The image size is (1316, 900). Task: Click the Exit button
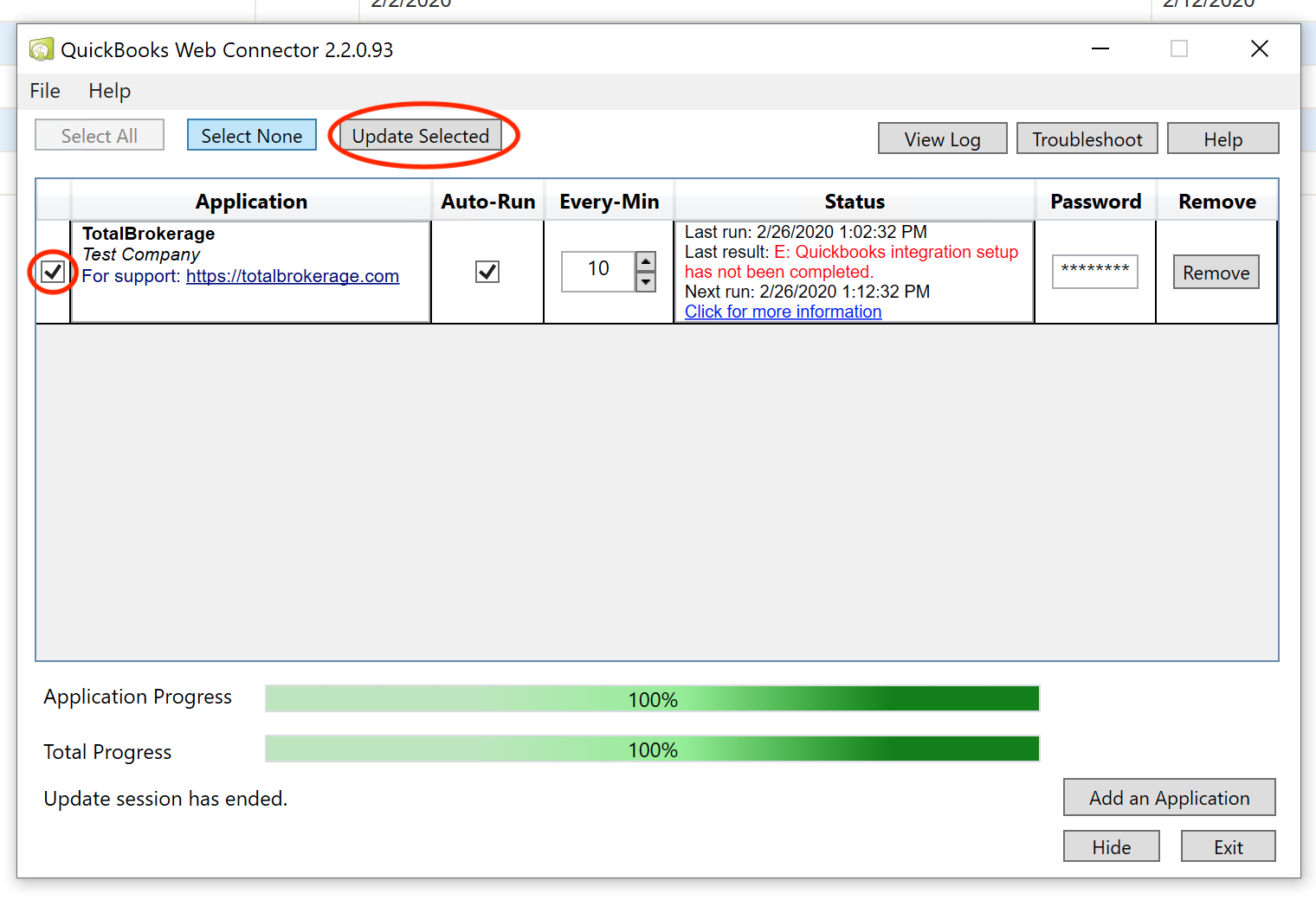click(1228, 846)
